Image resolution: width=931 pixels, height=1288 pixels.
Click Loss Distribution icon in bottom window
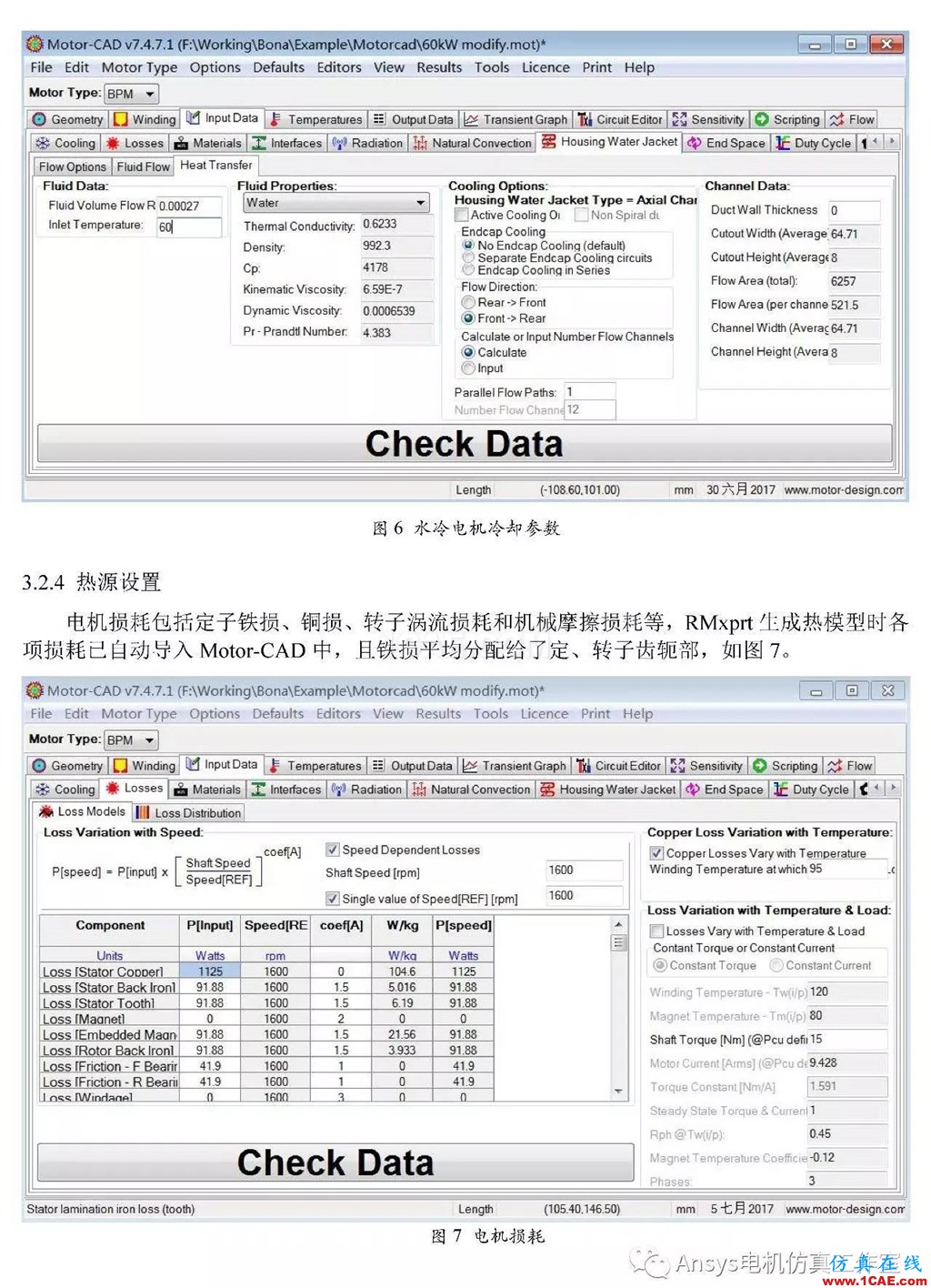coord(143,812)
